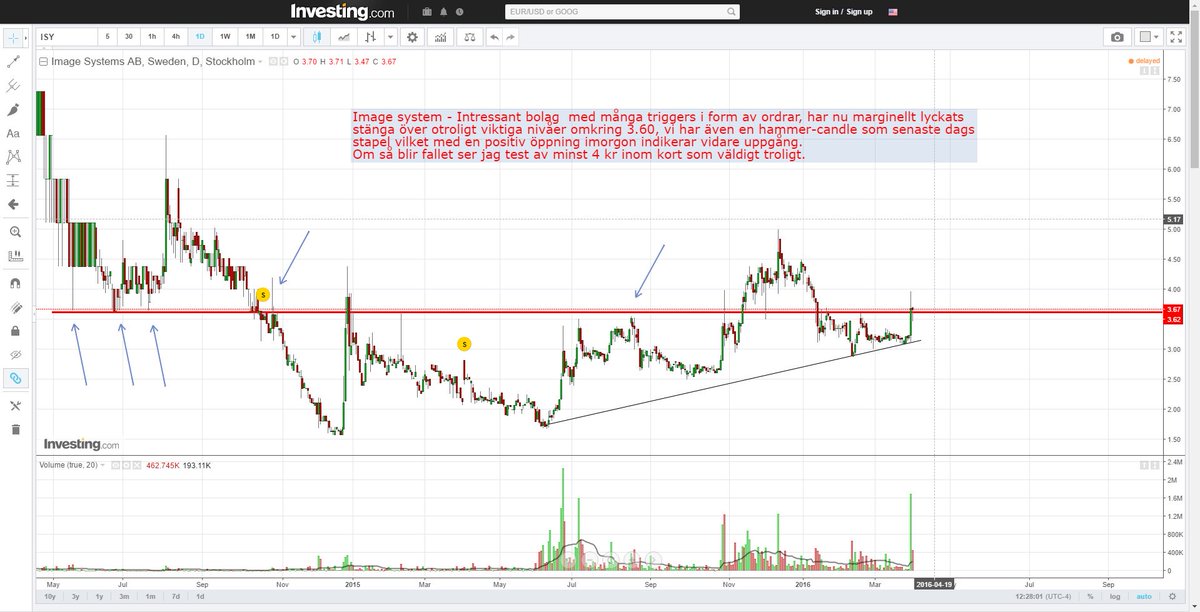Viewport: 1200px width, 612px height.
Task: Select the prediction and measurement tool
Action: click(13, 181)
